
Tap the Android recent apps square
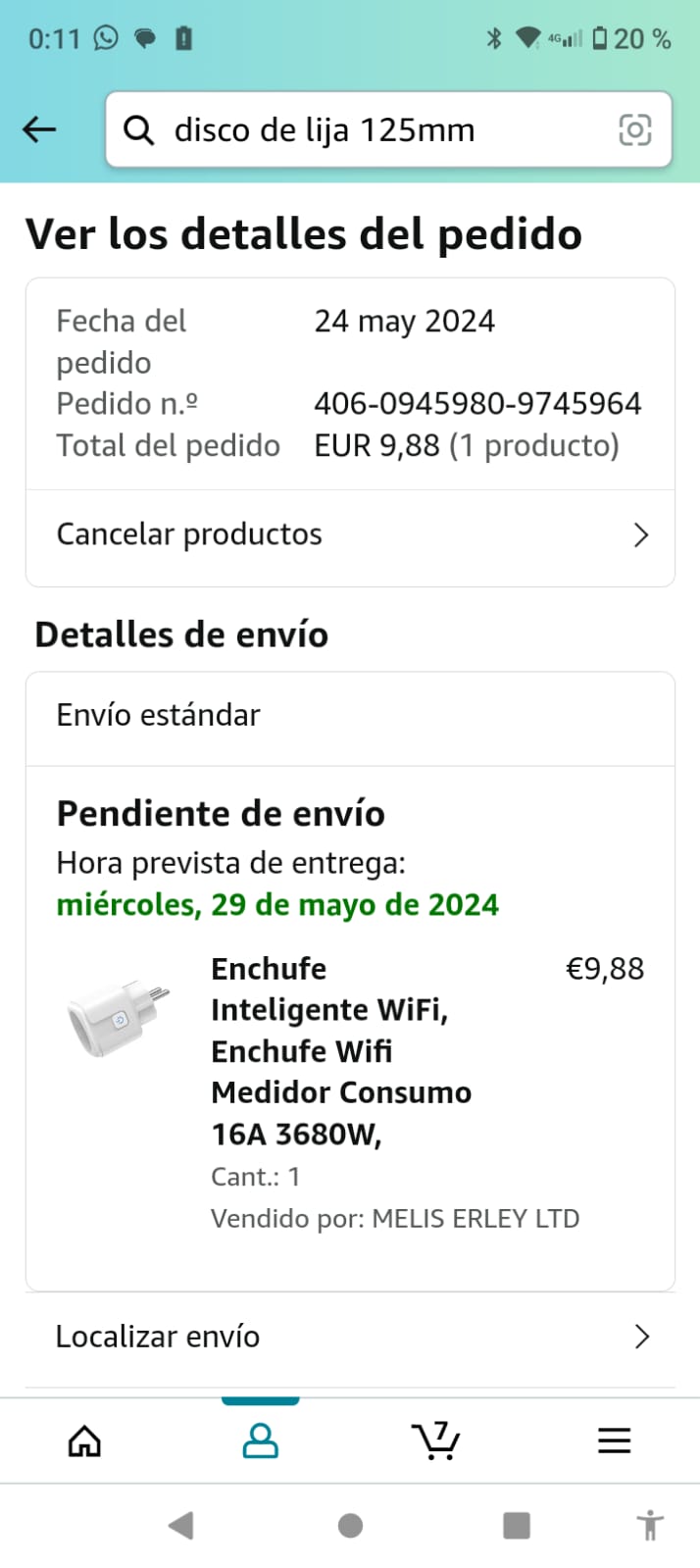pyautogui.click(x=517, y=1526)
